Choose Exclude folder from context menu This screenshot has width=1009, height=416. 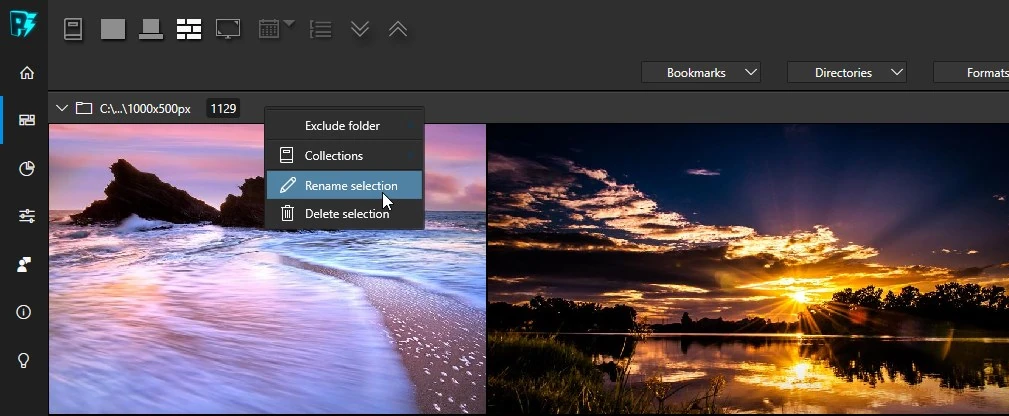(x=344, y=126)
